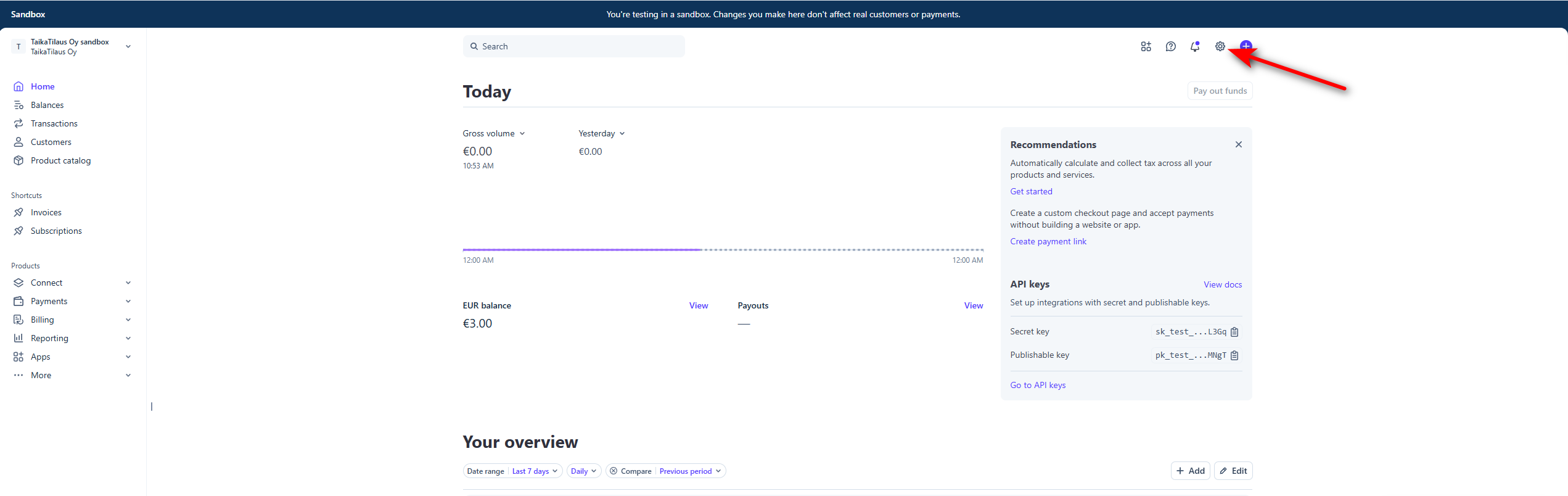Click the Customers person icon
This screenshot has width=1568, height=496.
(x=18, y=142)
